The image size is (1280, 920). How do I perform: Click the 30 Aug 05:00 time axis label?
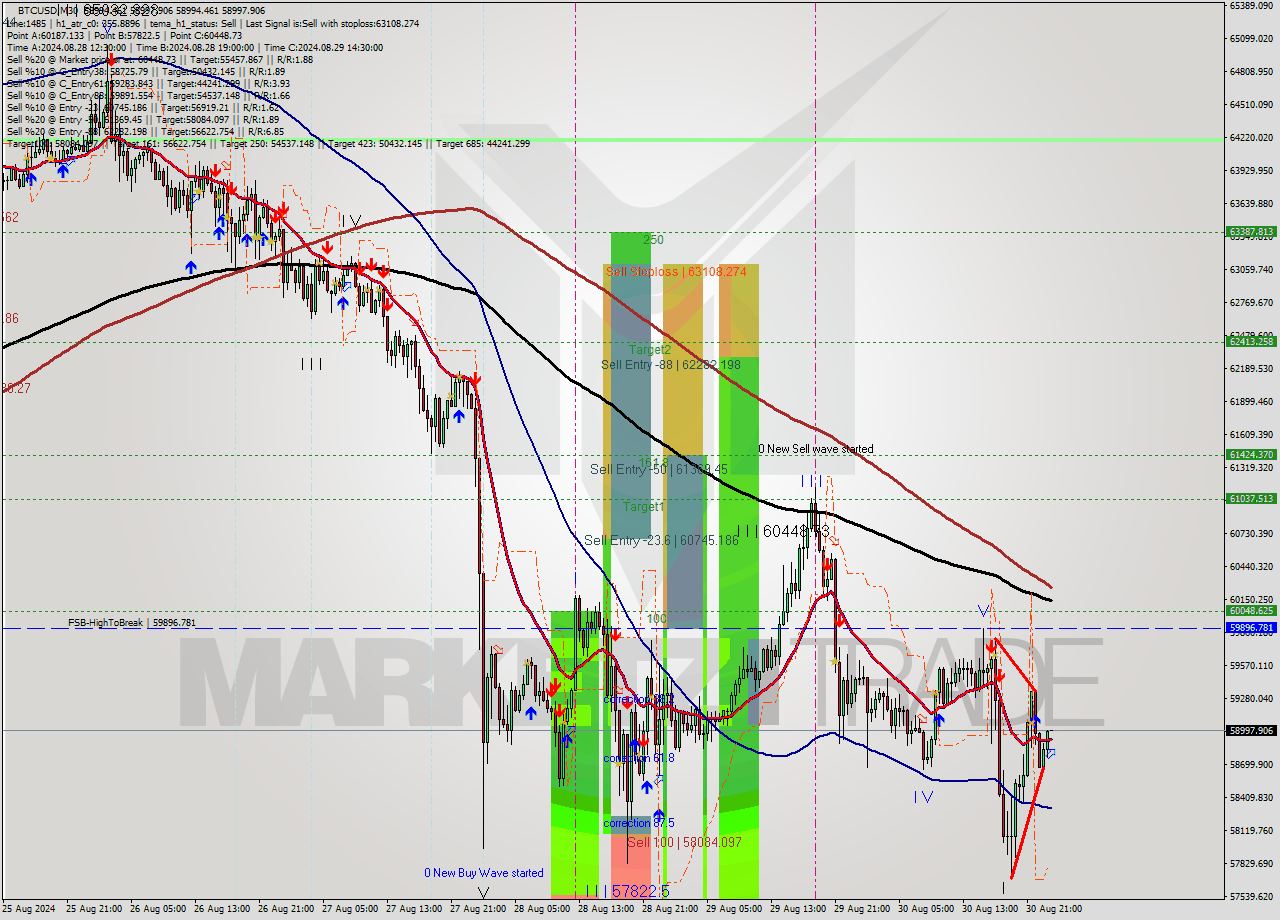(926, 909)
